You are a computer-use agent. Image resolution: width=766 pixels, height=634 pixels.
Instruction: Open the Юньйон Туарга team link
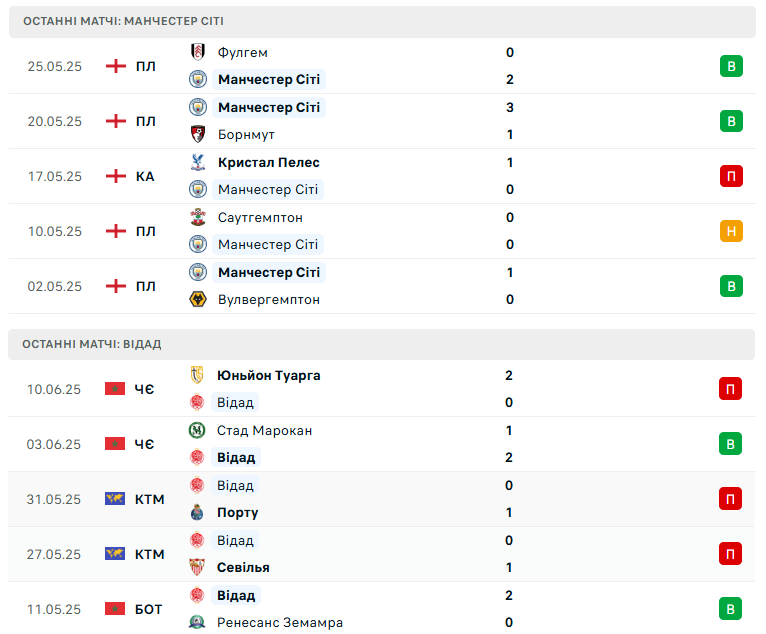coord(269,375)
